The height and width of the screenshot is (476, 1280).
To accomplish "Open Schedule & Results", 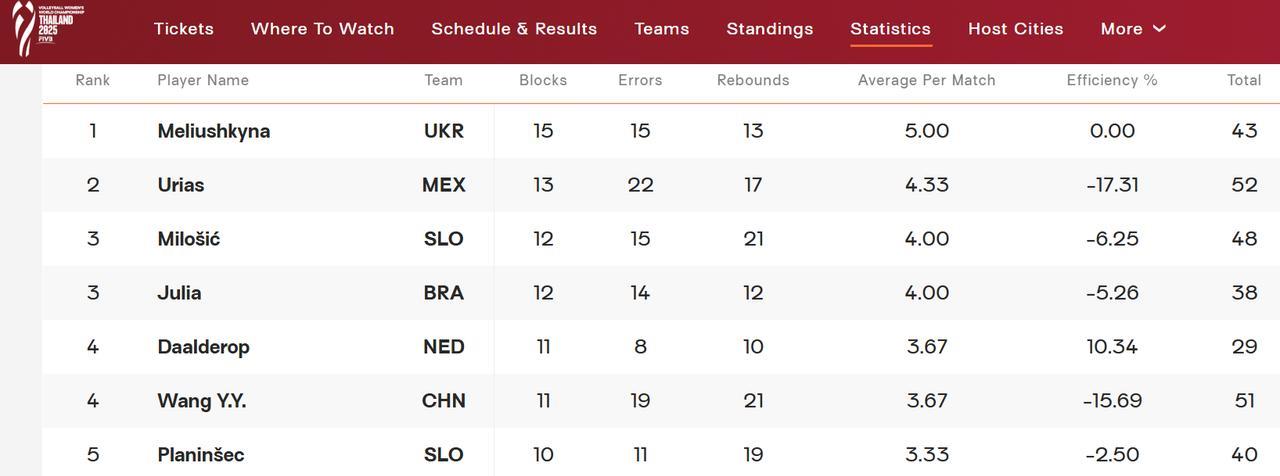I will (x=514, y=29).
